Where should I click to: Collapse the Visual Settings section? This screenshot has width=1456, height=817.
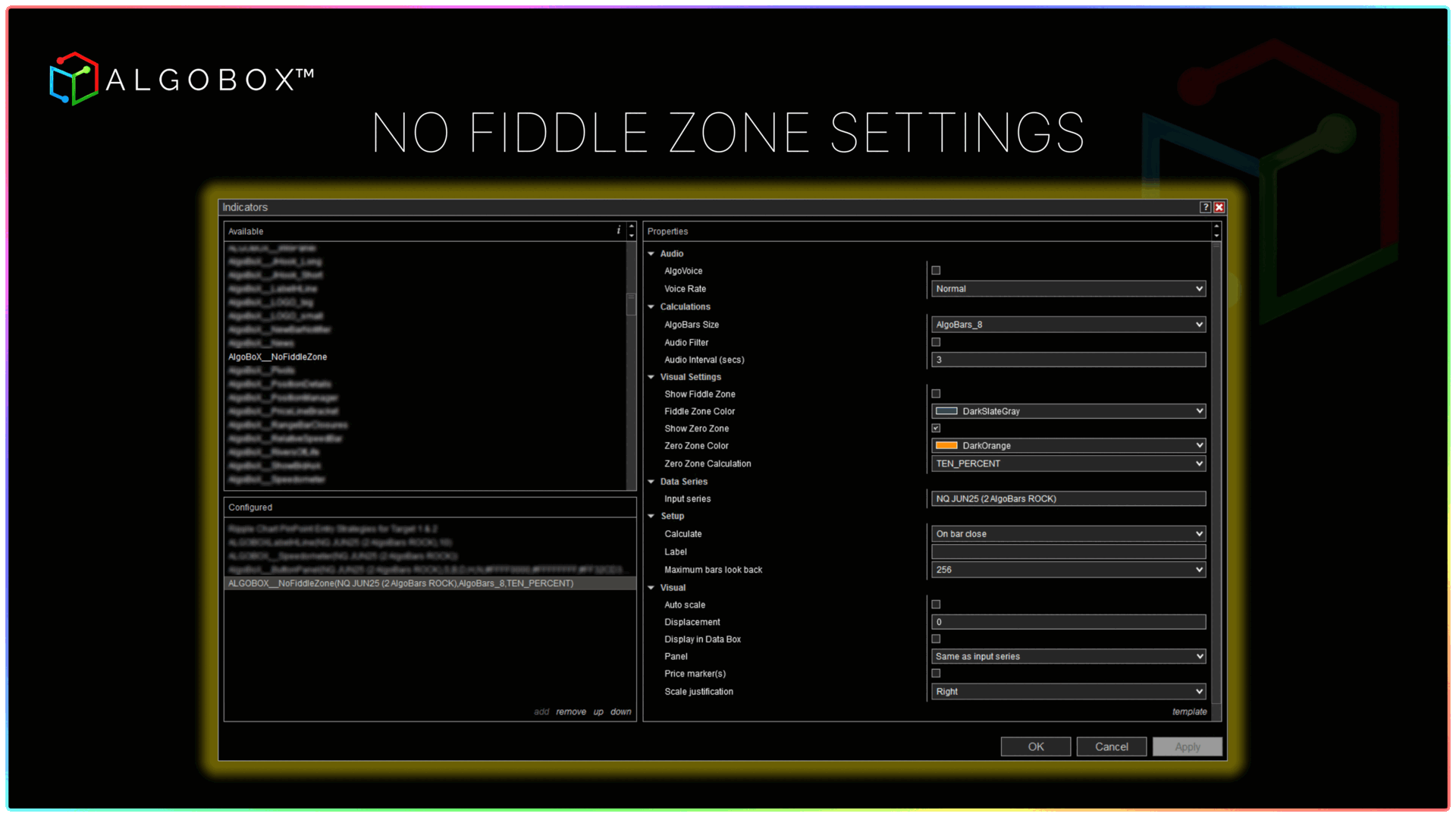pyautogui.click(x=651, y=377)
